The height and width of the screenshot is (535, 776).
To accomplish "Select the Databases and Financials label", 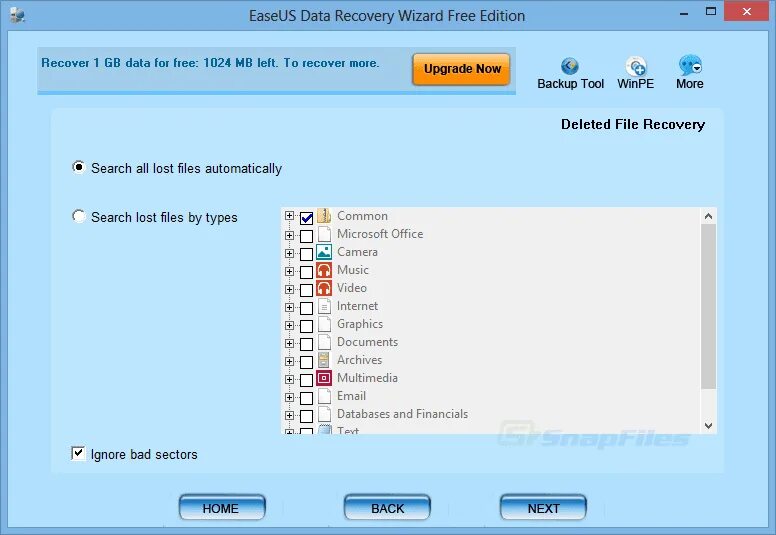I will pyautogui.click(x=402, y=414).
